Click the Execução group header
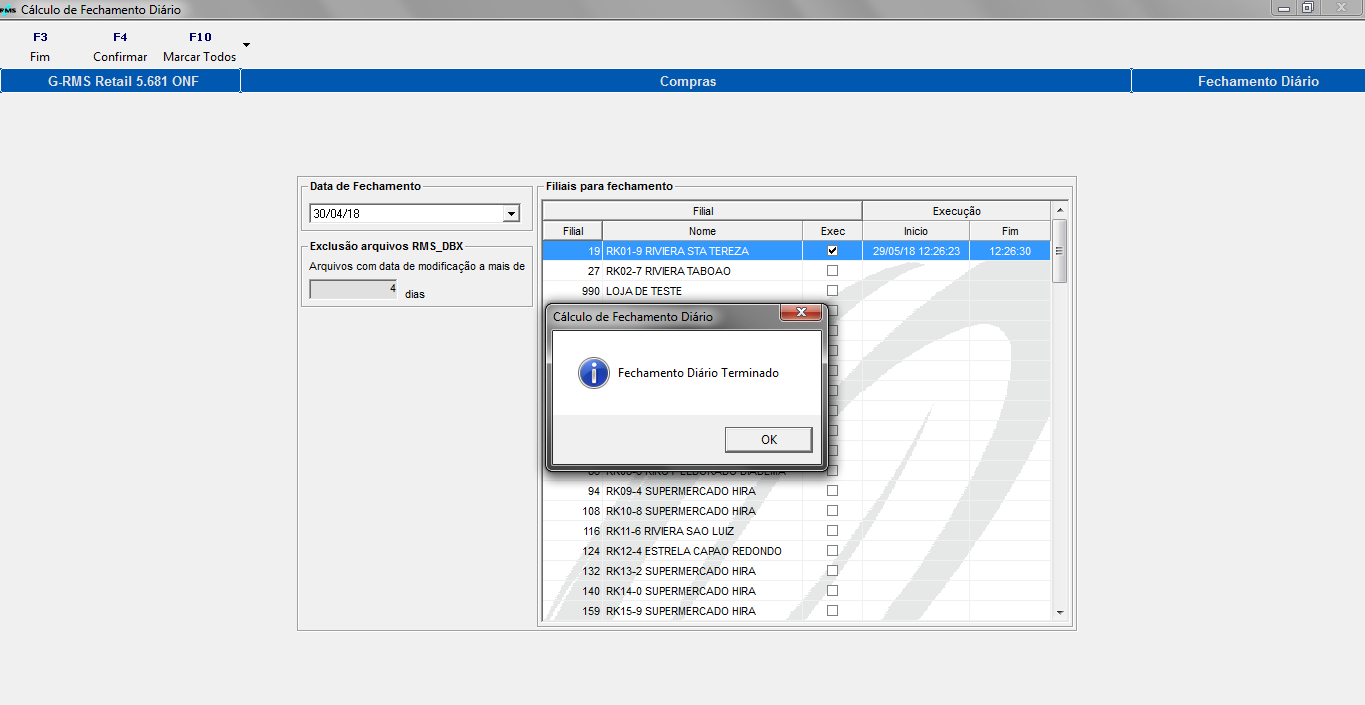Screen dimensions: 1365x705 click(x=957, y=211)
